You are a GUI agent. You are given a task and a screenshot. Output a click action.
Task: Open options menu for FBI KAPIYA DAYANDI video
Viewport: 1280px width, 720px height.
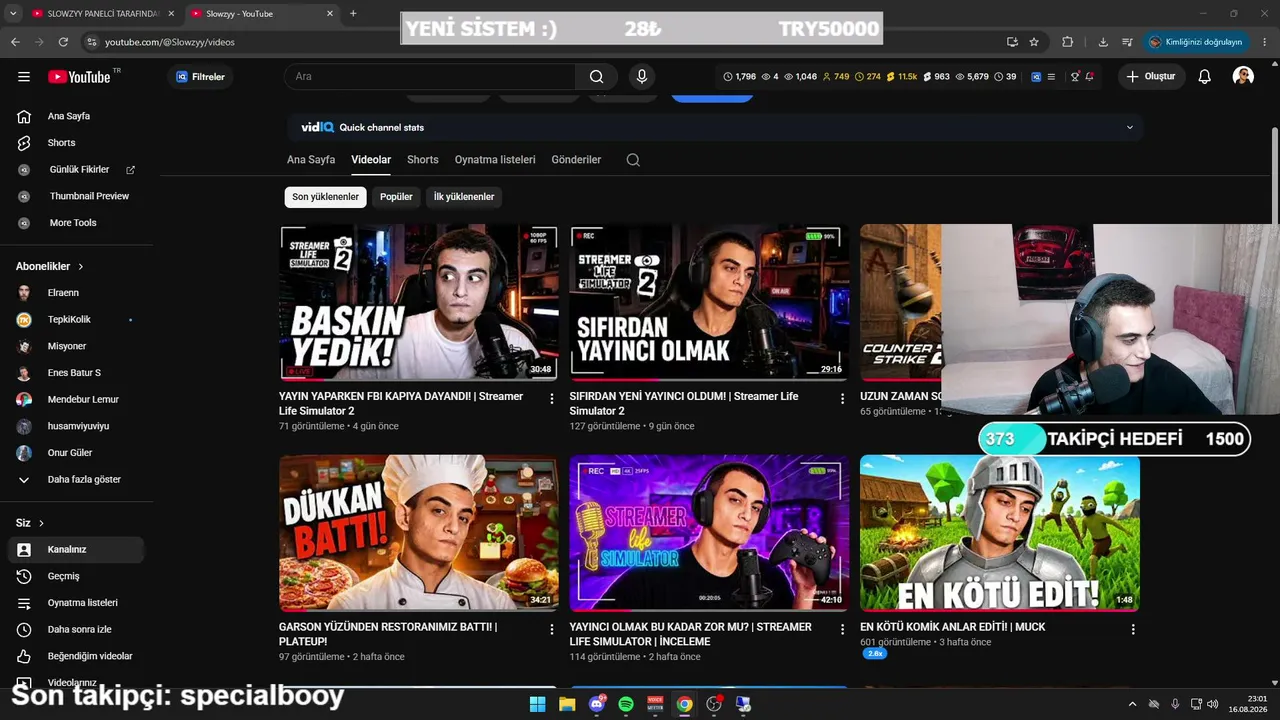pyautogui.click(x=551, y=398)
